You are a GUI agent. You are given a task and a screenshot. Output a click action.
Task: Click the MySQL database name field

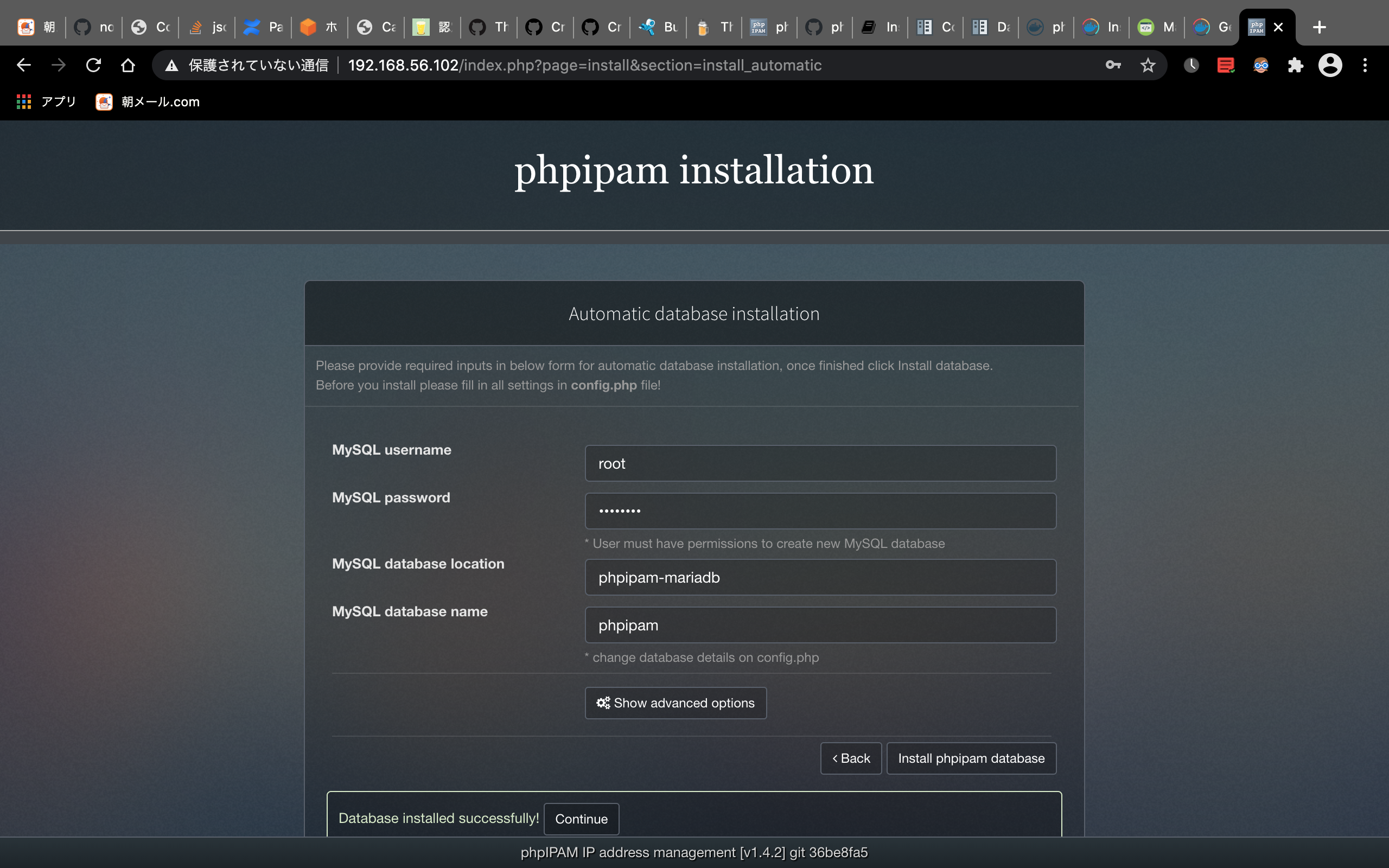(820, 625)
